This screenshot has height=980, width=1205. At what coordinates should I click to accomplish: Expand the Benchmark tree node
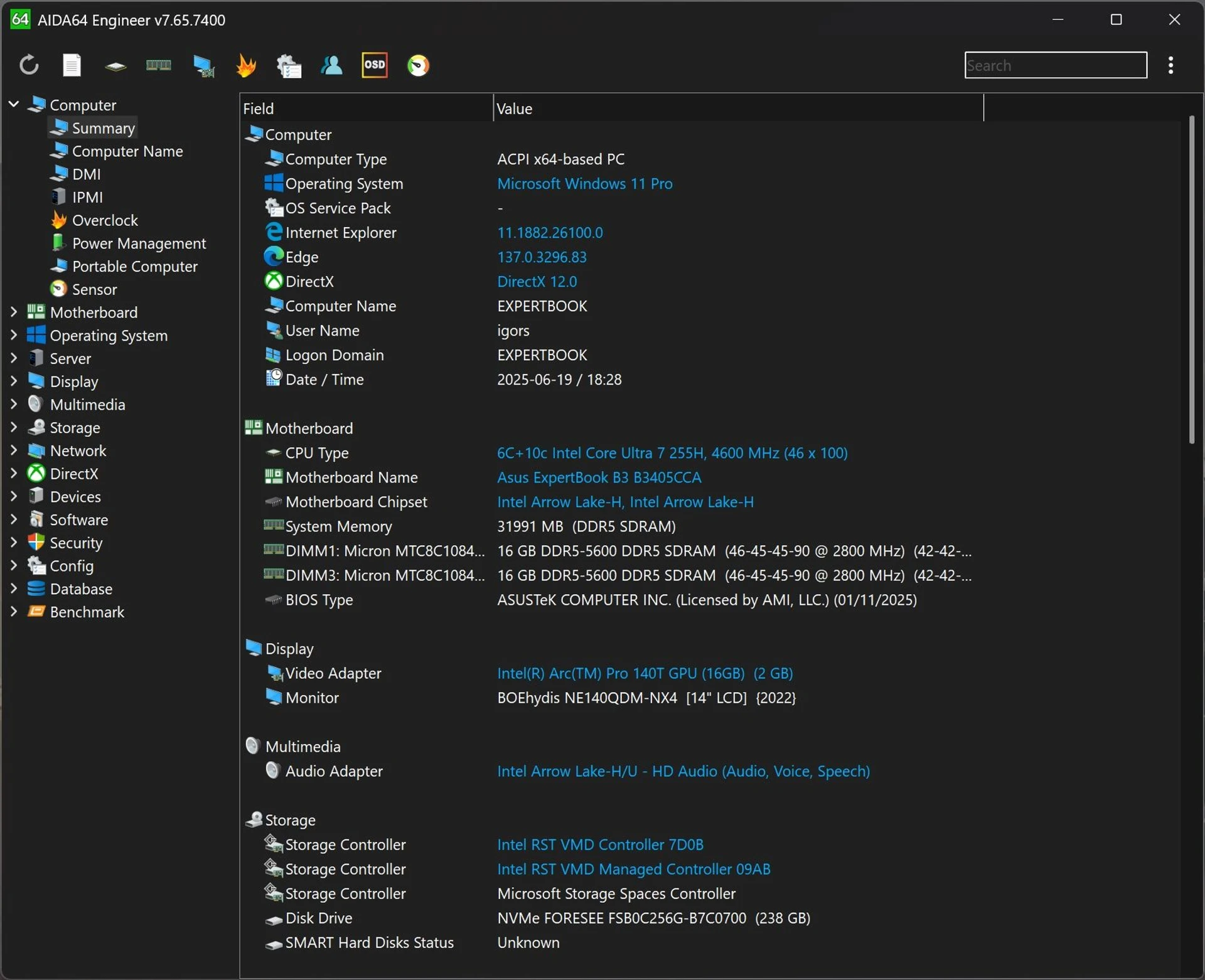(14, 612)
